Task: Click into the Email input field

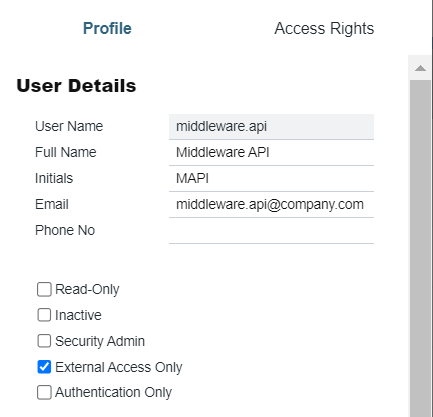Action: (271, 205)
